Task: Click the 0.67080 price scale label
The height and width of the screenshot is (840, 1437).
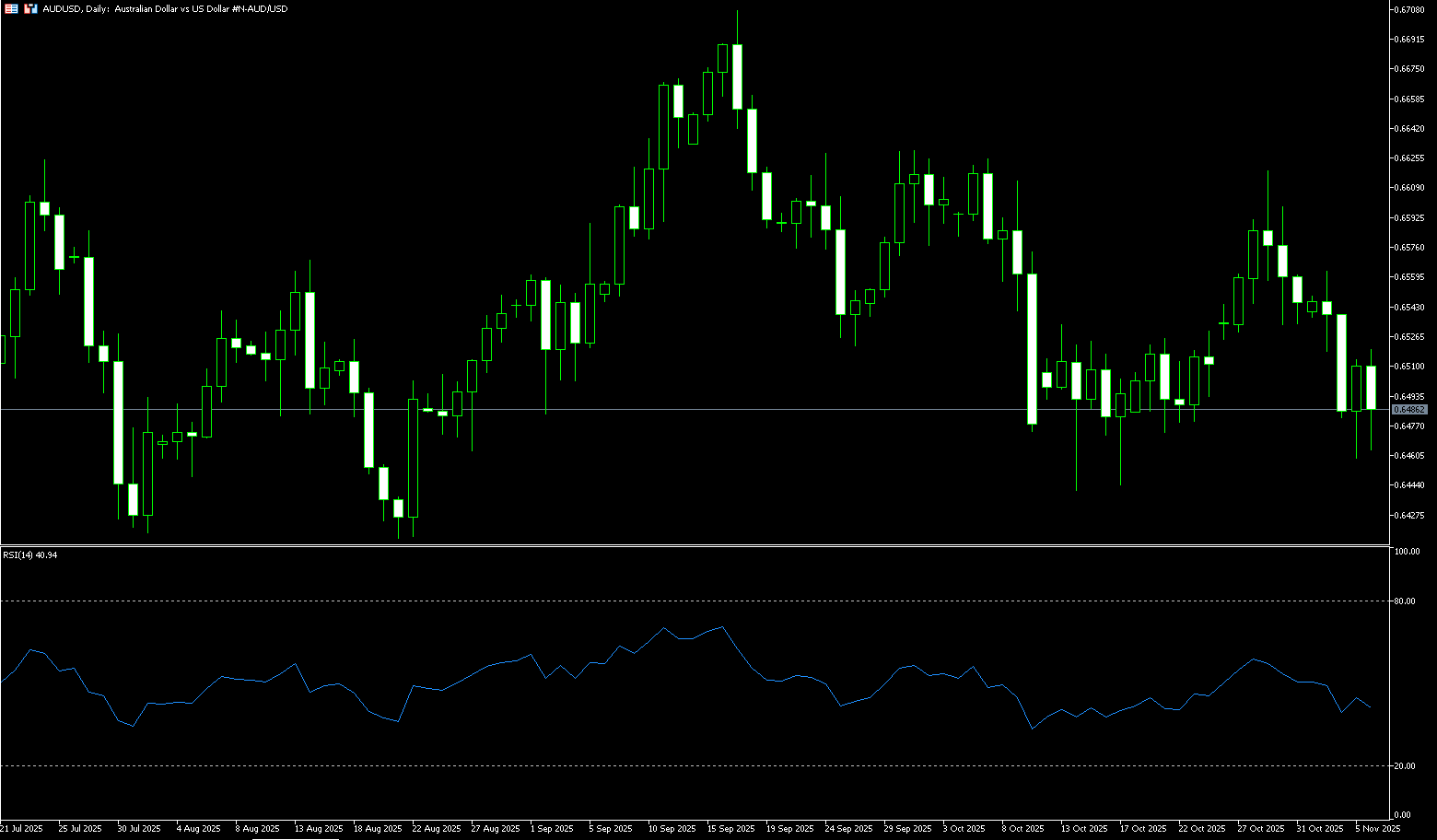Action: click(x=1411, y=9)
